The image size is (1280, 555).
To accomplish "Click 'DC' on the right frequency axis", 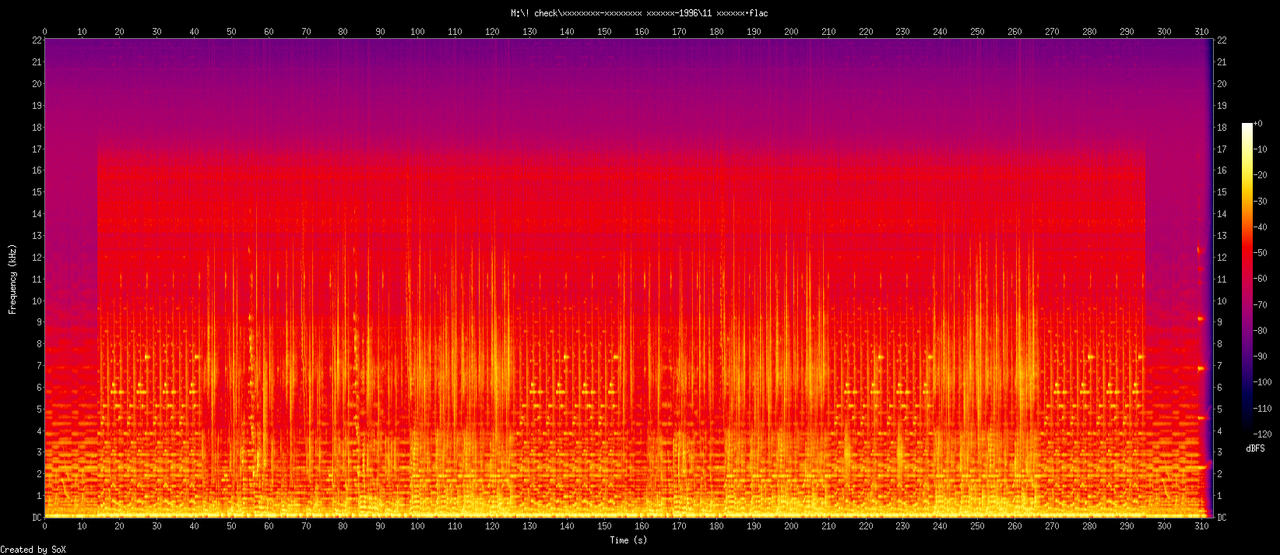I will coord(1223,517).
